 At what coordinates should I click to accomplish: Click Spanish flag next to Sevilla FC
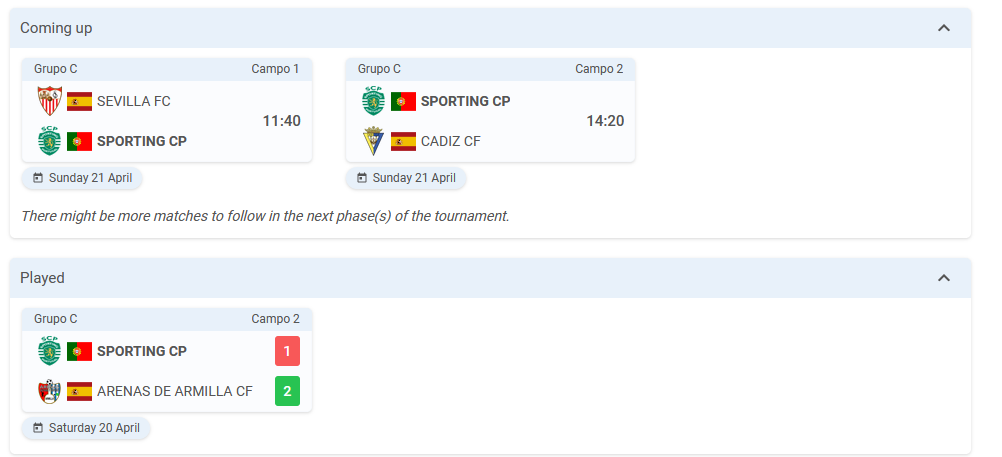point(79,102)
